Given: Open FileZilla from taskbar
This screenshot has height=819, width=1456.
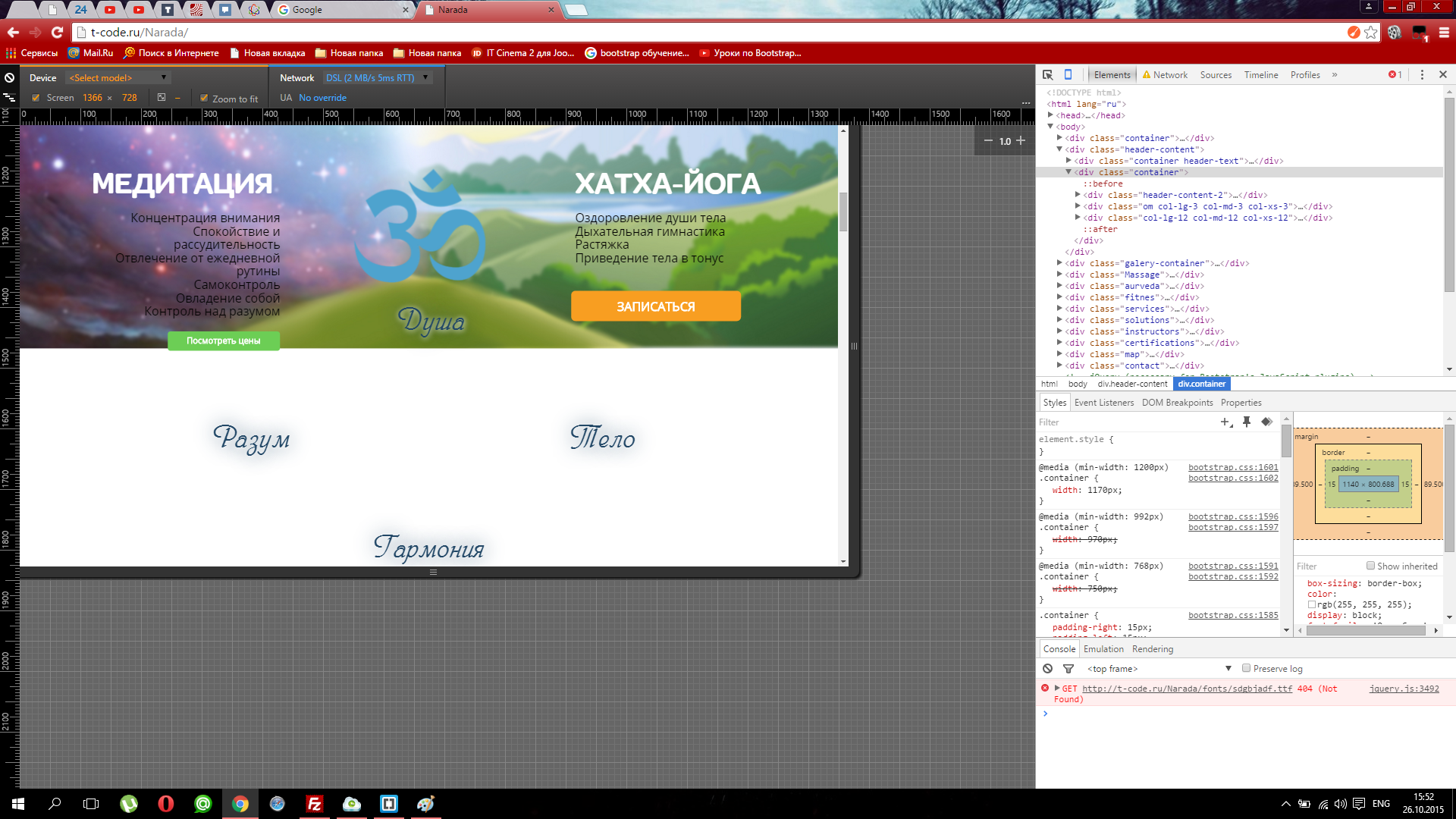Looking at the screenshot, I should coord(314,804).
